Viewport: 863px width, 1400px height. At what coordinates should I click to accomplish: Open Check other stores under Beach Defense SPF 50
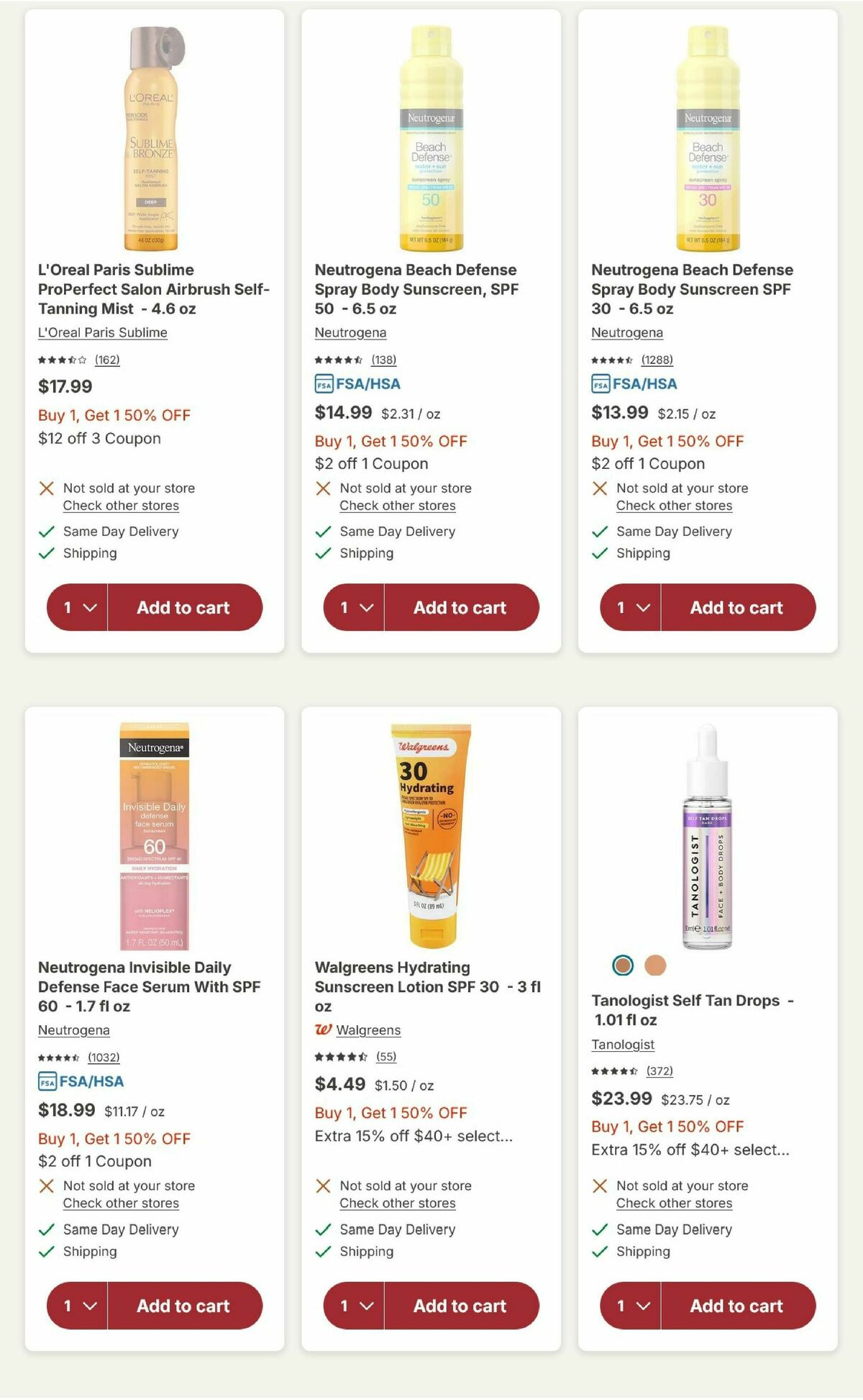(x=396, y=506)
